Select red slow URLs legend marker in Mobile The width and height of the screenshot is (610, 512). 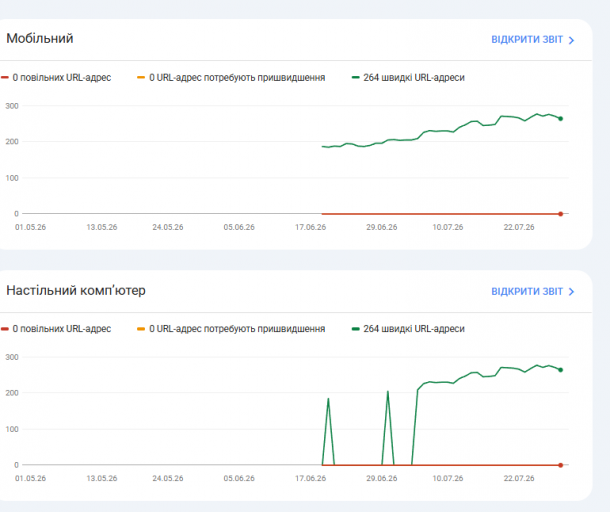point(5,77)
